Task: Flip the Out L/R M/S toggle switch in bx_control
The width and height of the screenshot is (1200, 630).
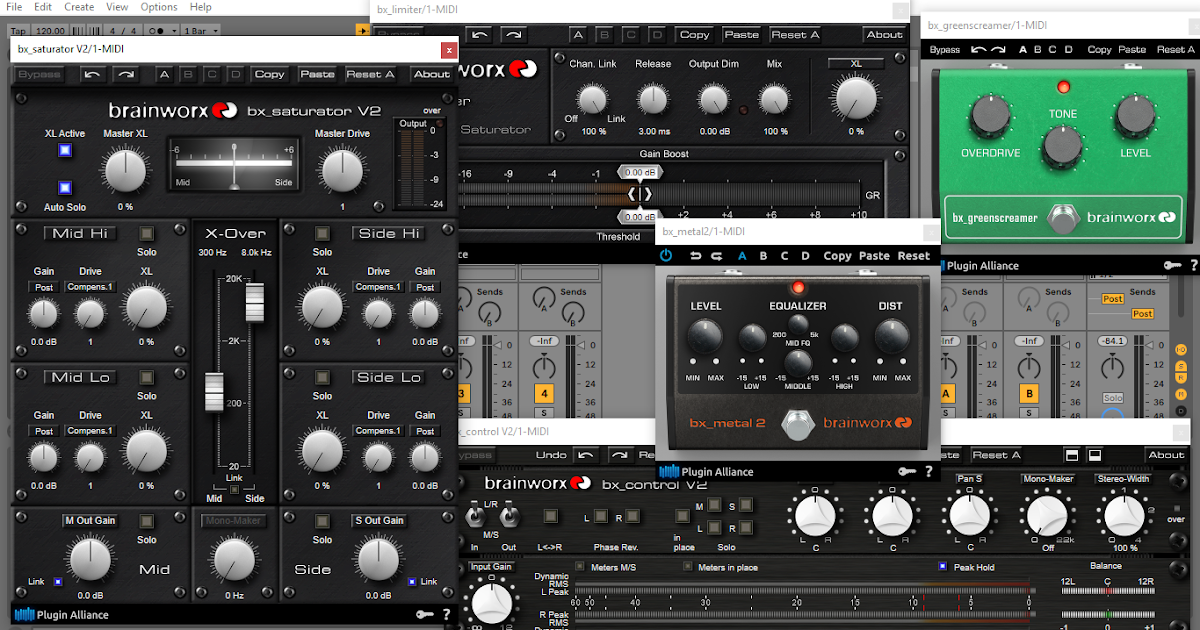Action: click(508, 517)
